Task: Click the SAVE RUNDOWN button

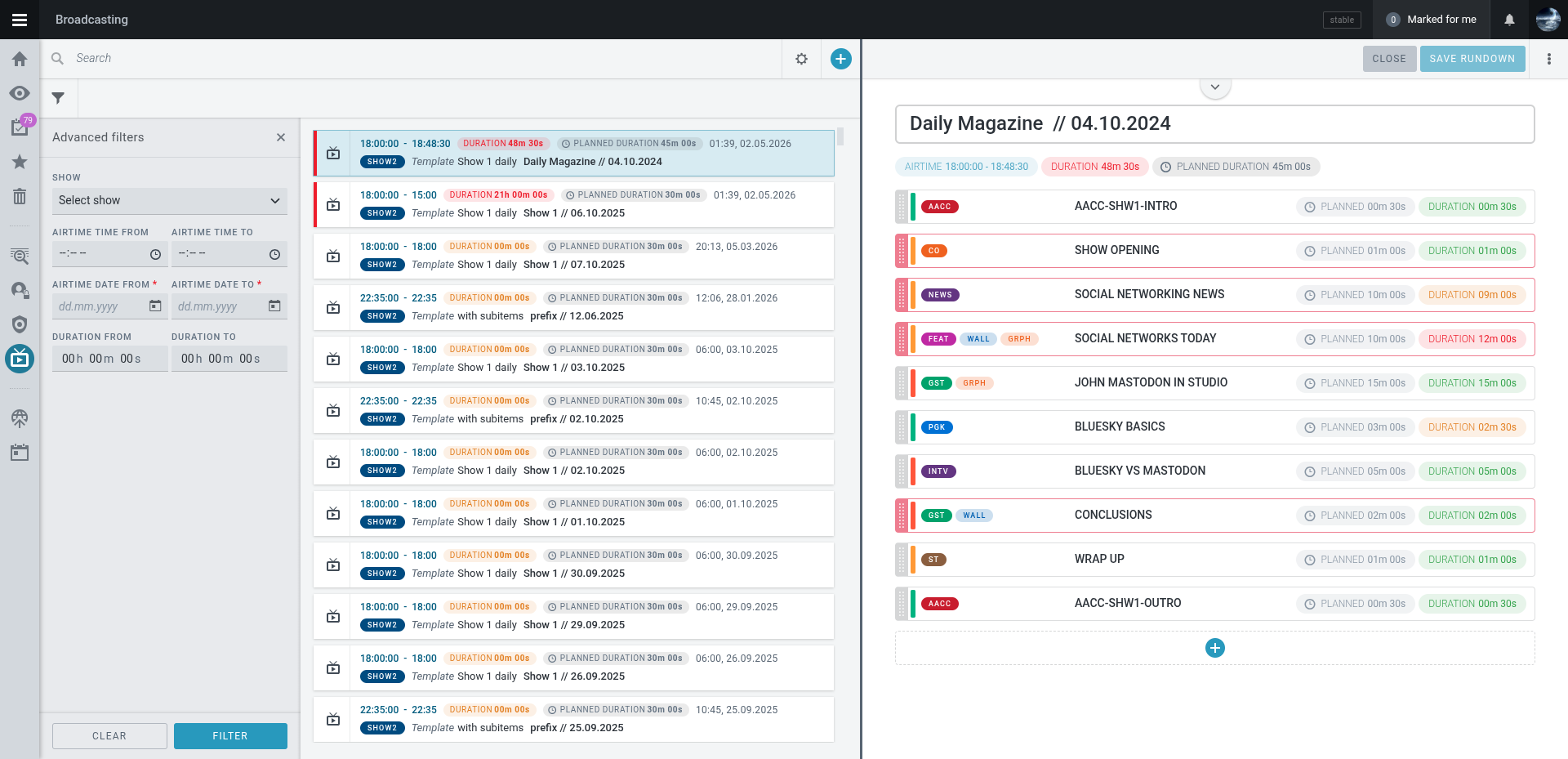Action: pos(1472,59)
